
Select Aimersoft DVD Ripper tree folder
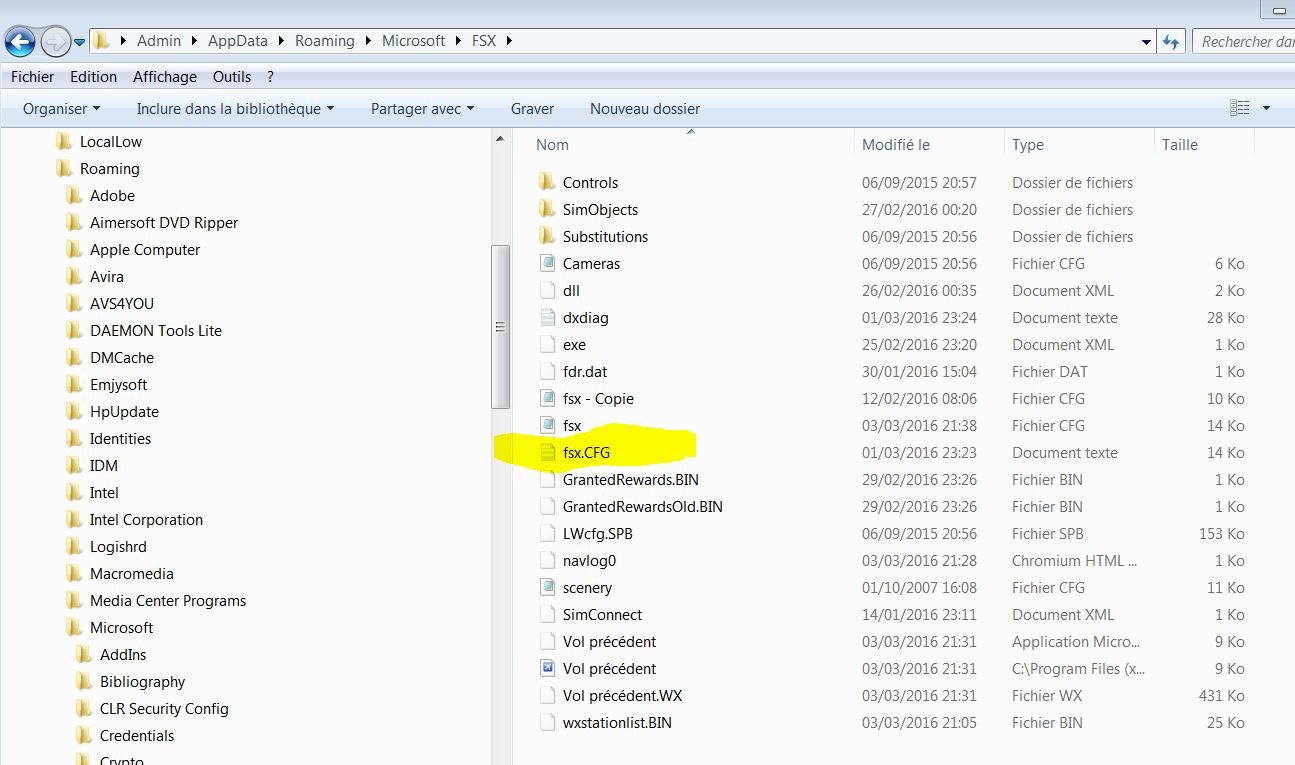click(x=164, y=222)
